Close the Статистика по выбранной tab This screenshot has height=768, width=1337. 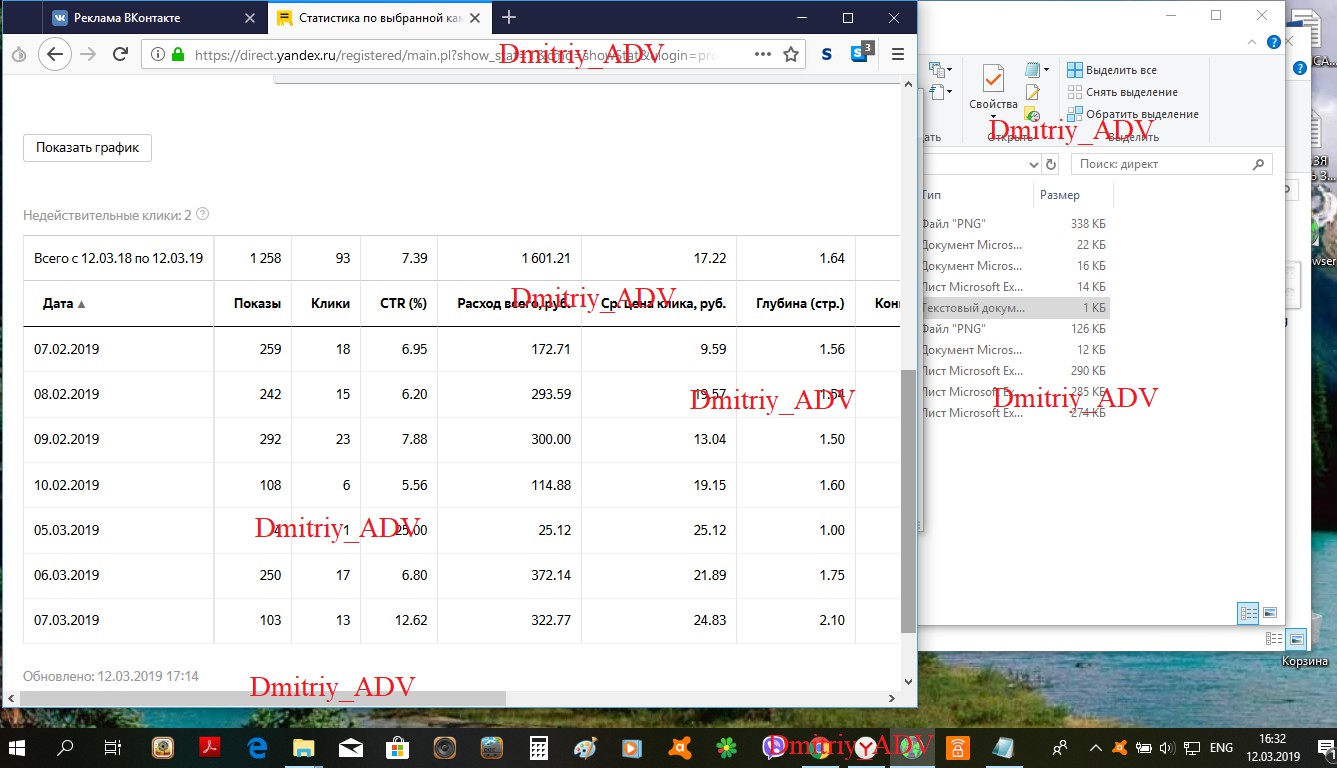point(476,17)
